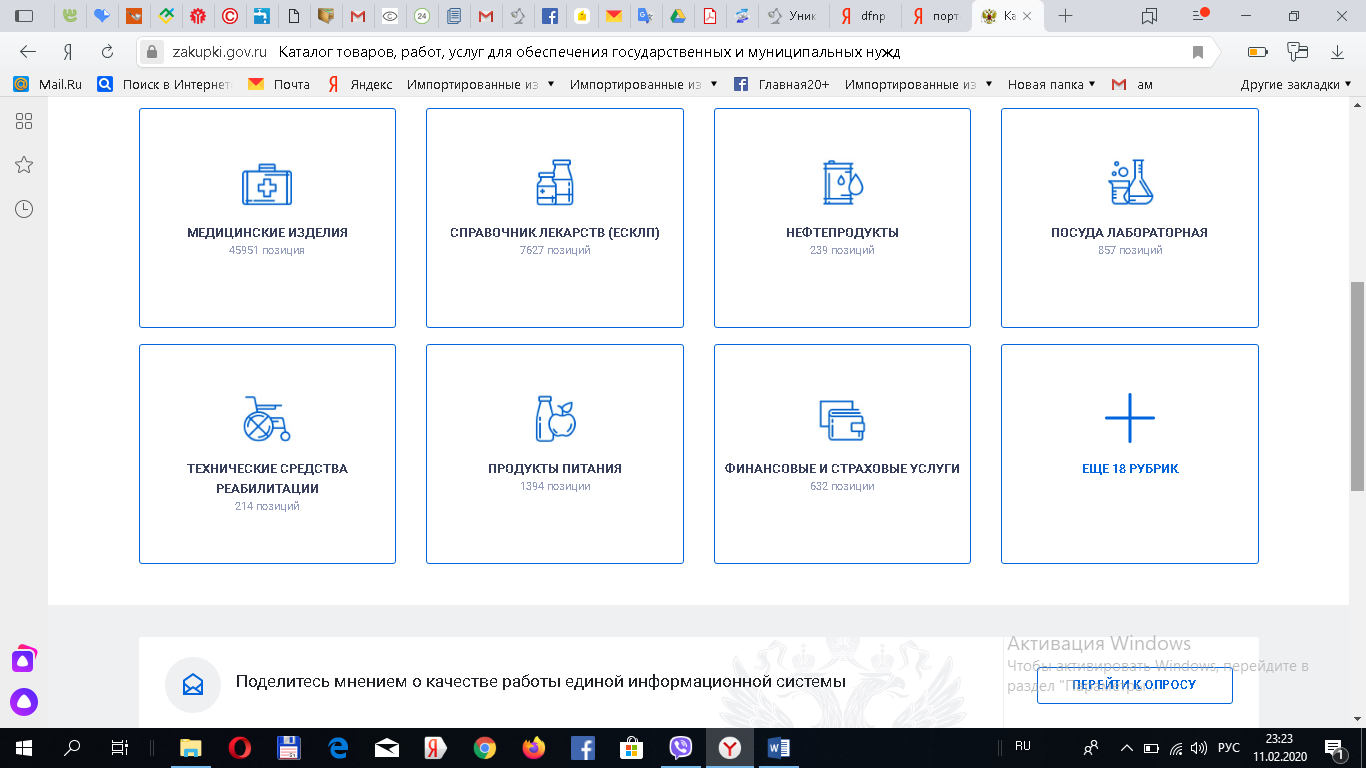Open Viber from the Windows taskbar
This screenshot has height=768, width=1366.
pos(681,748)
